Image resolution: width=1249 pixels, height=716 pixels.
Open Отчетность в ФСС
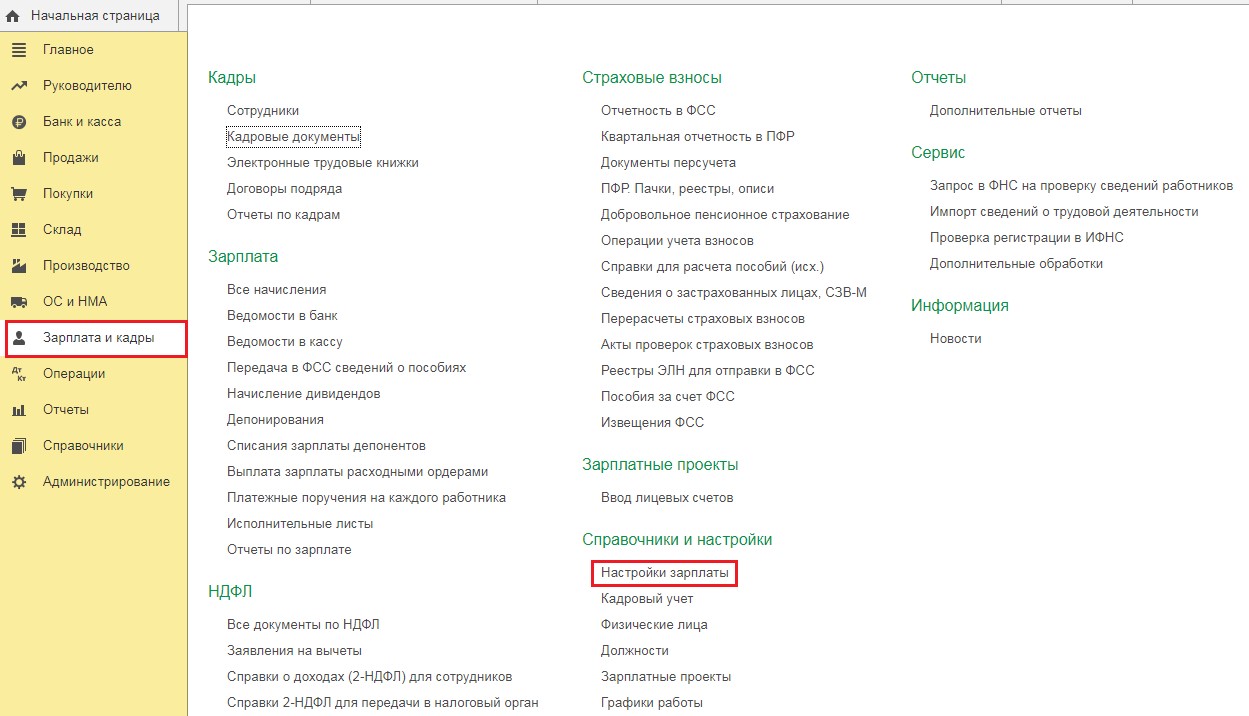tap(658, 111)
